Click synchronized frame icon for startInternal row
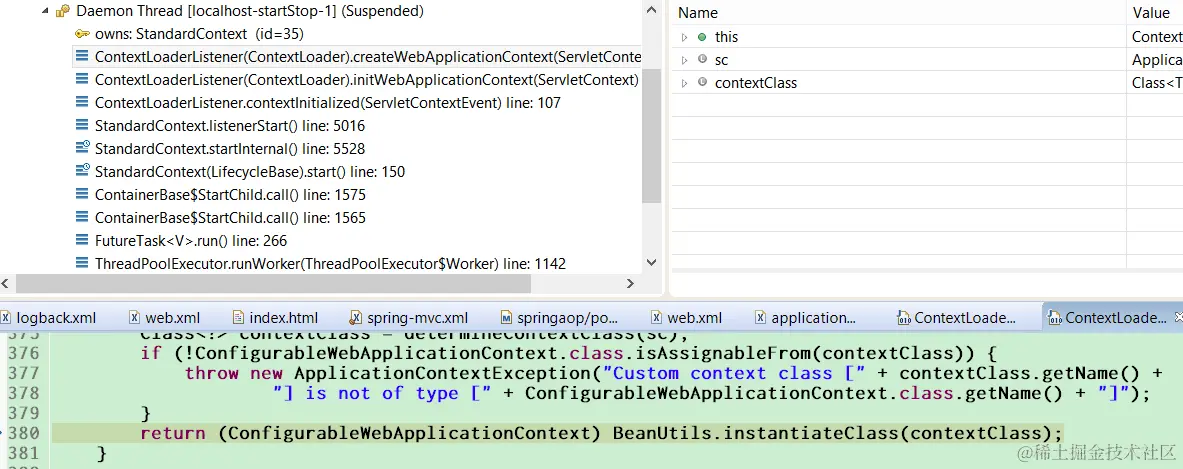Image resolution: width=1183 pixels, height=469 pixels. point(83,149)
